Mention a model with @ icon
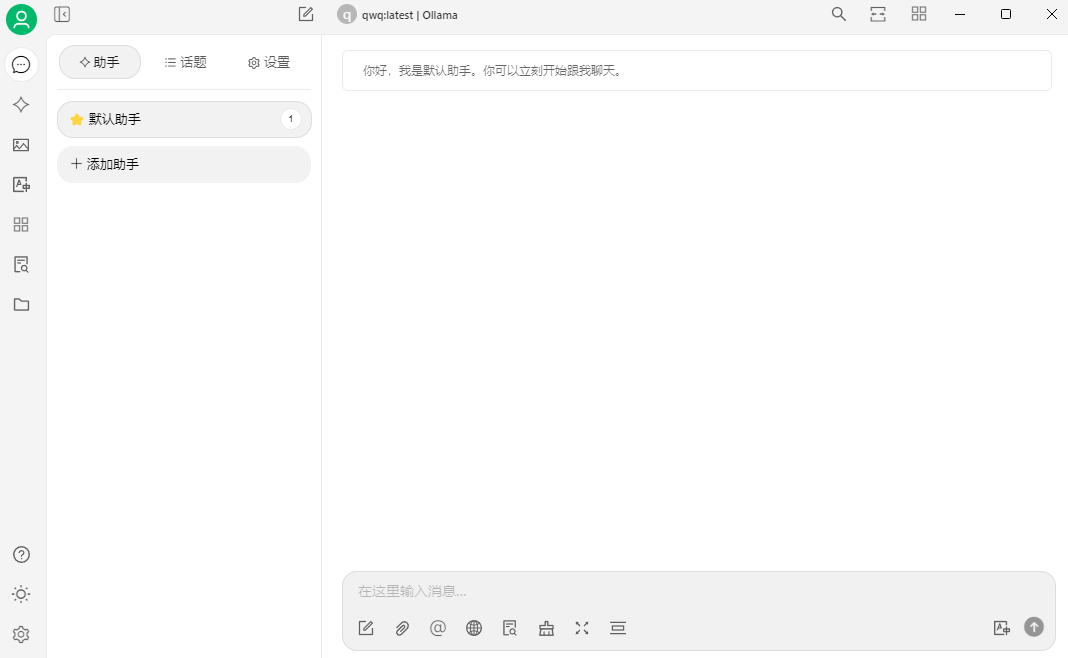1068x658 pixels. pyautogui.click(x=438, y=628)
